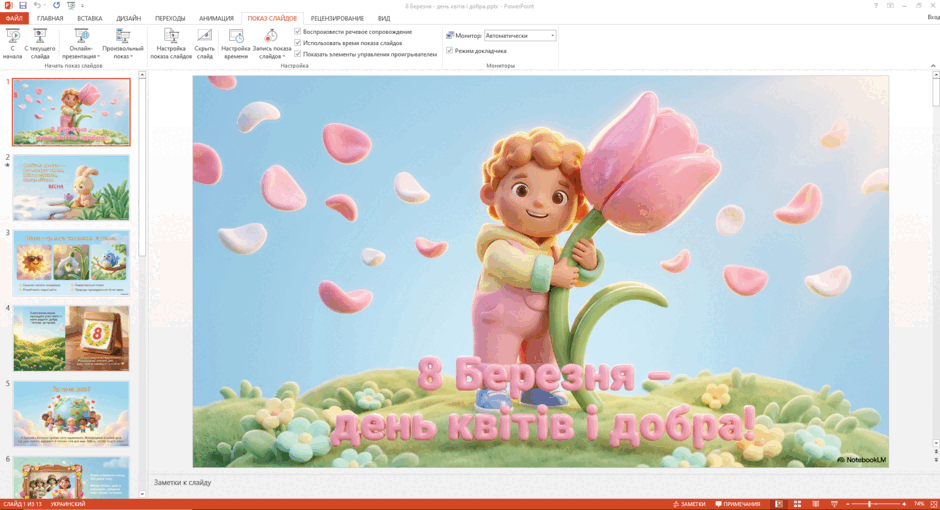Image resolution: width=940 pixels, height=510 pixels.
Task: Click start-from-beginning quick access icon
Action: click(71, 5)
